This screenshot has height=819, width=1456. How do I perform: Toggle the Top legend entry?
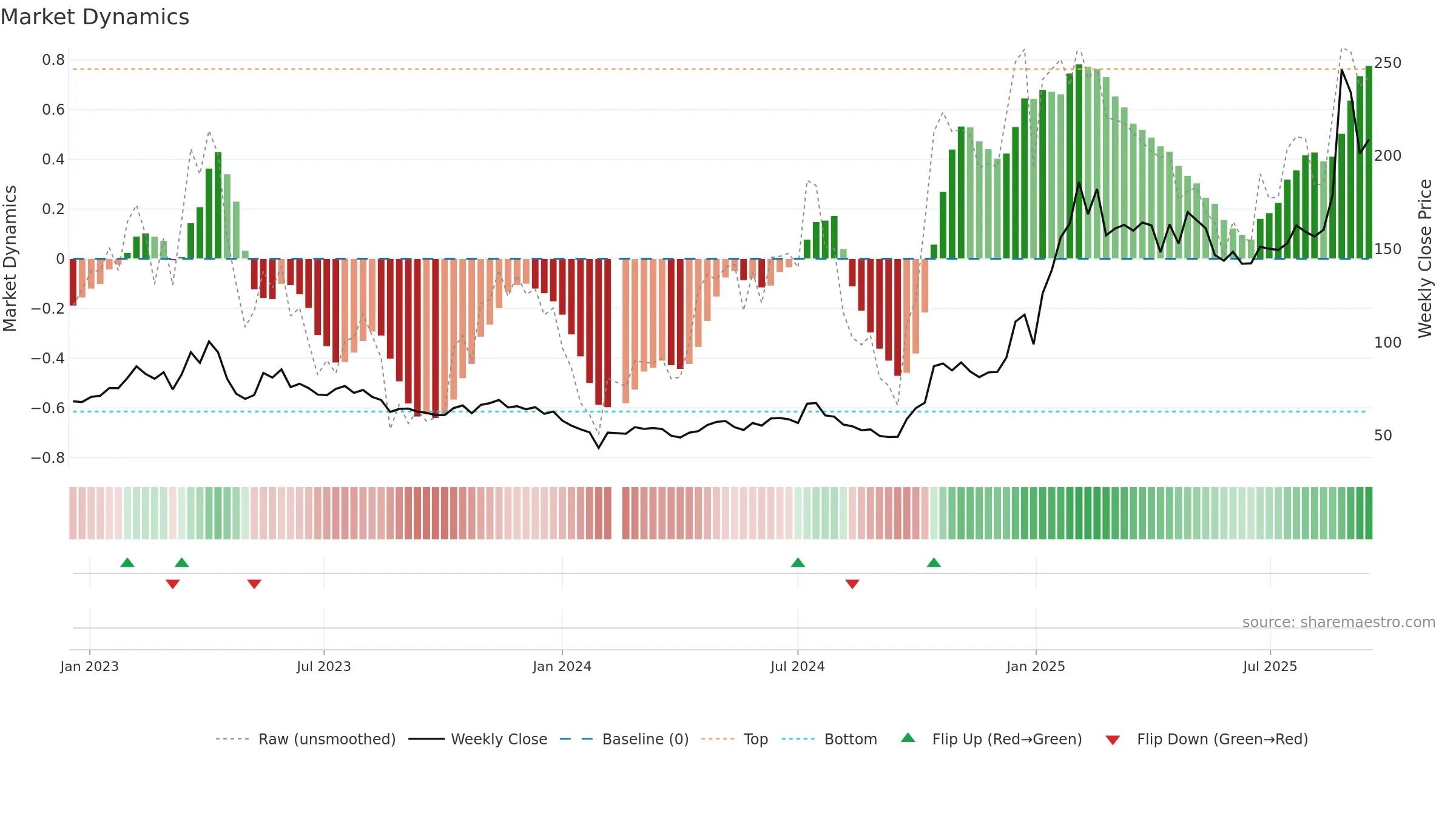(x=735, y=739)
